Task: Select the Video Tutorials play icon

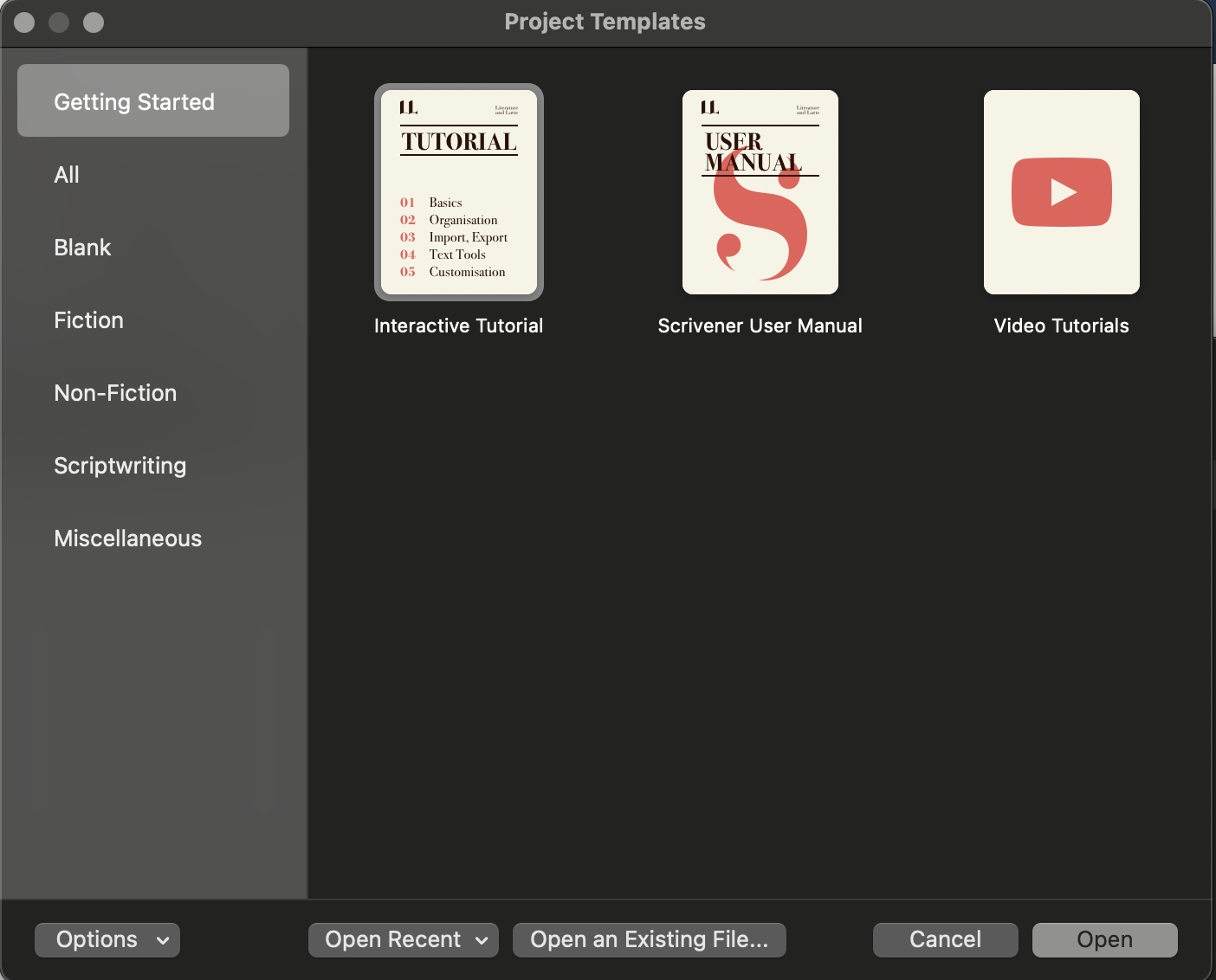Action: pos(1062,192)
